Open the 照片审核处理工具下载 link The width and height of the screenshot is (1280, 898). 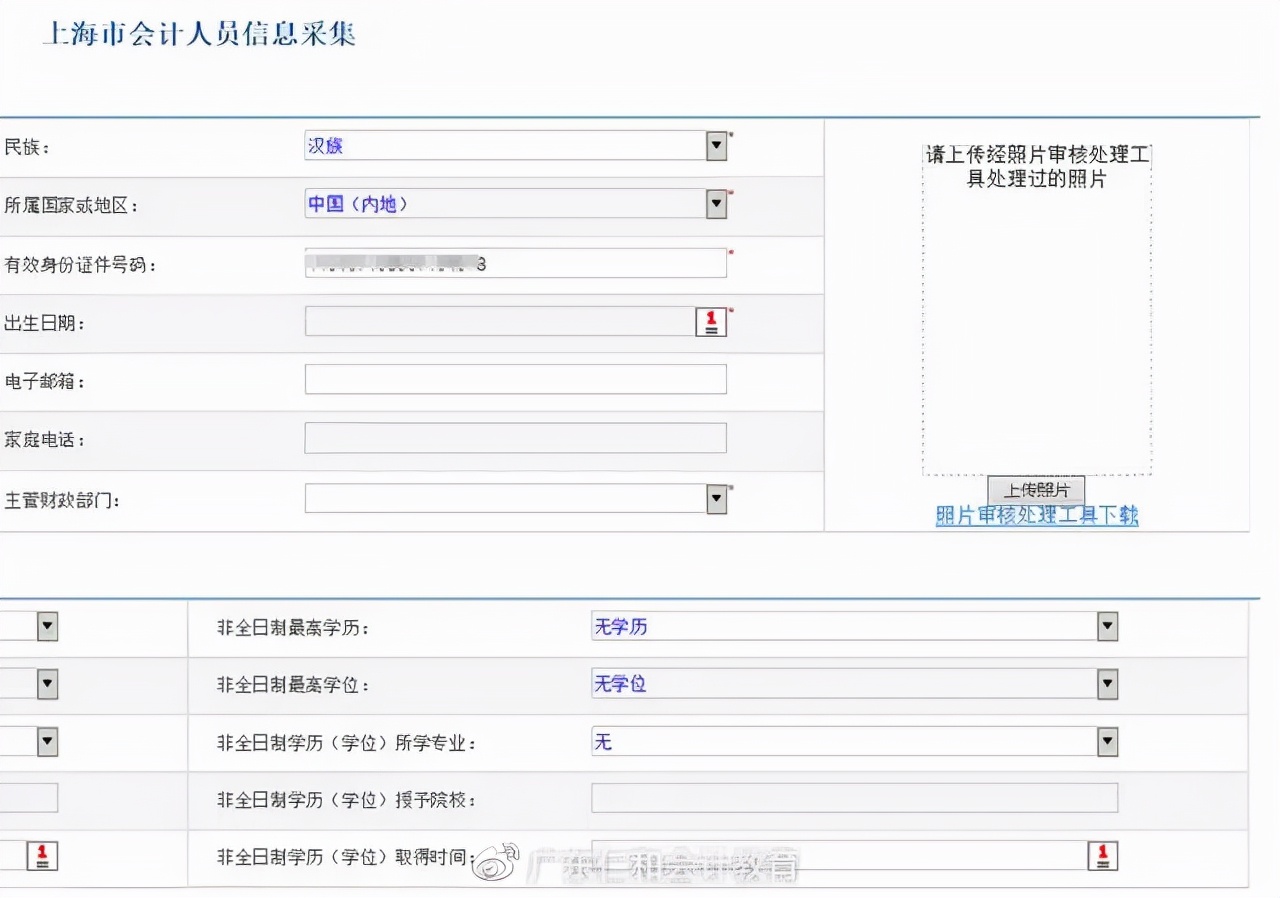click(x=1036, y=515)
